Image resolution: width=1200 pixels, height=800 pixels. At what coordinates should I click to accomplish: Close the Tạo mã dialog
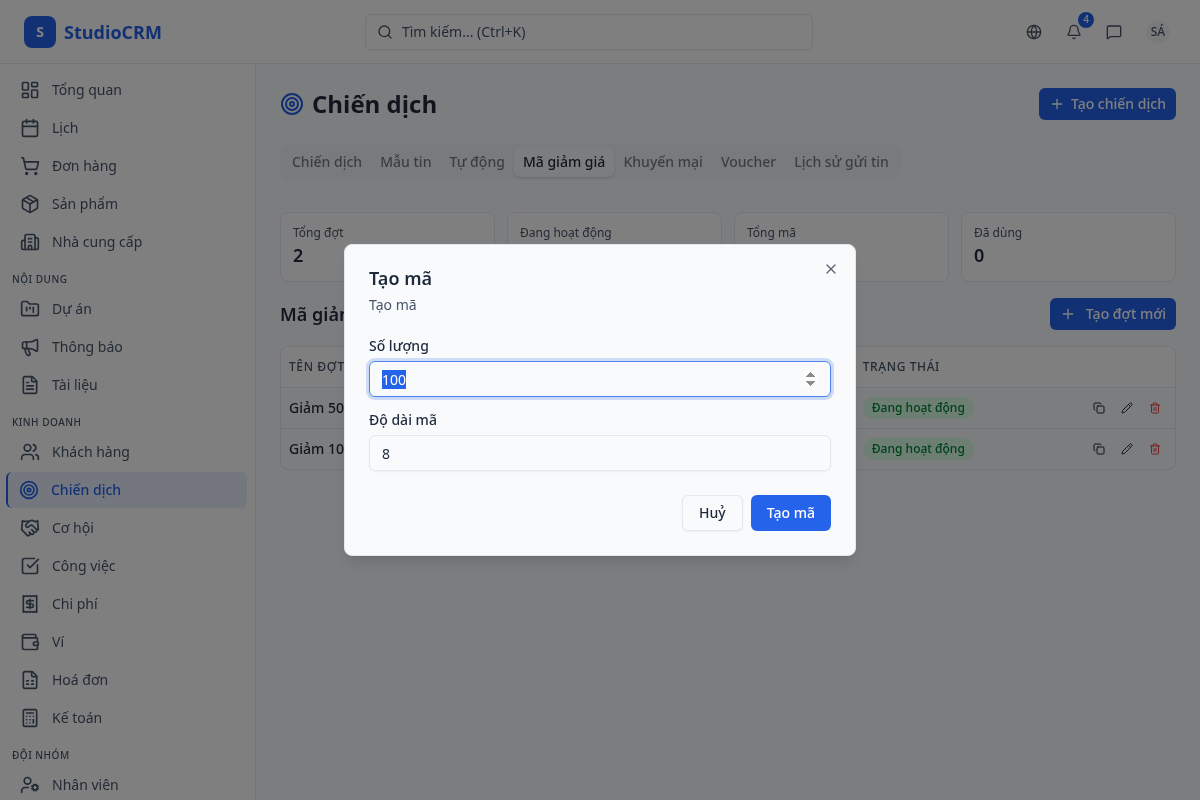[x=831, y=269]
